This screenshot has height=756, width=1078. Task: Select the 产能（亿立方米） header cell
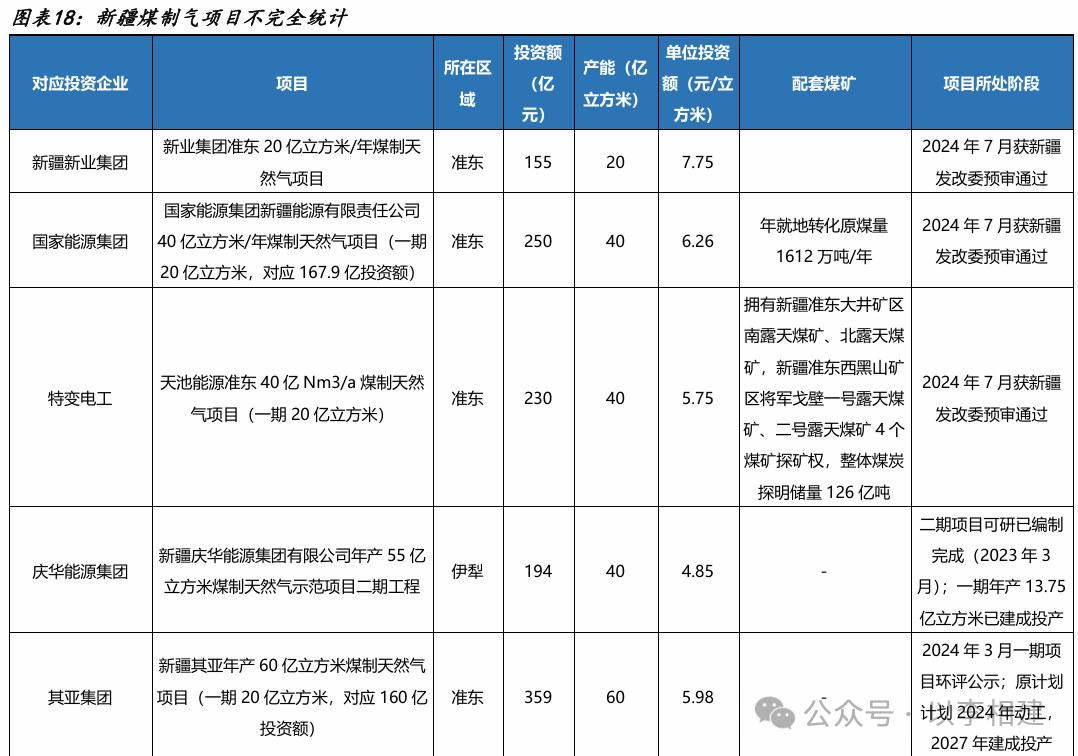pyautogui.click(x=615, y=83)
